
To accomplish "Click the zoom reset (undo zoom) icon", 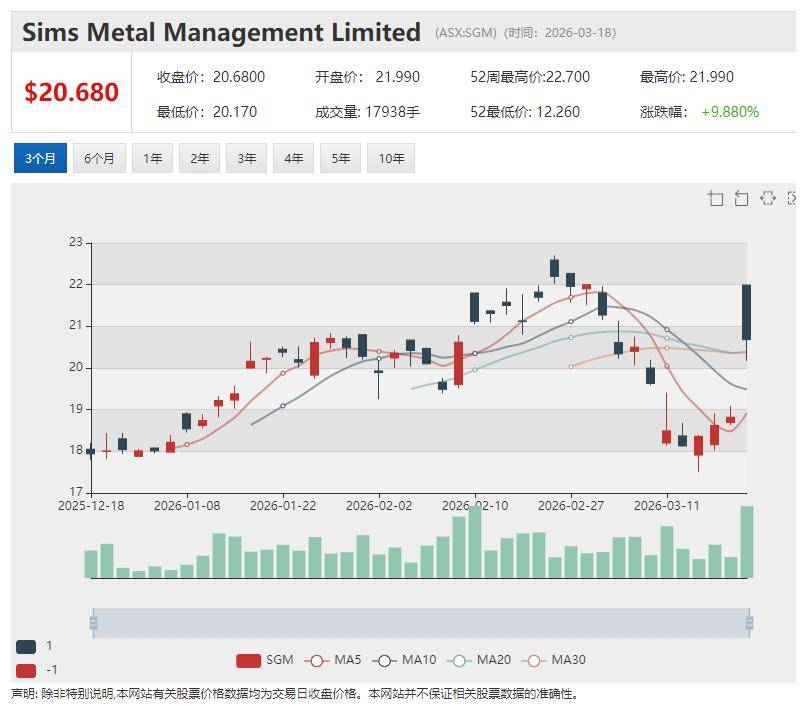I will coord(741,198).
